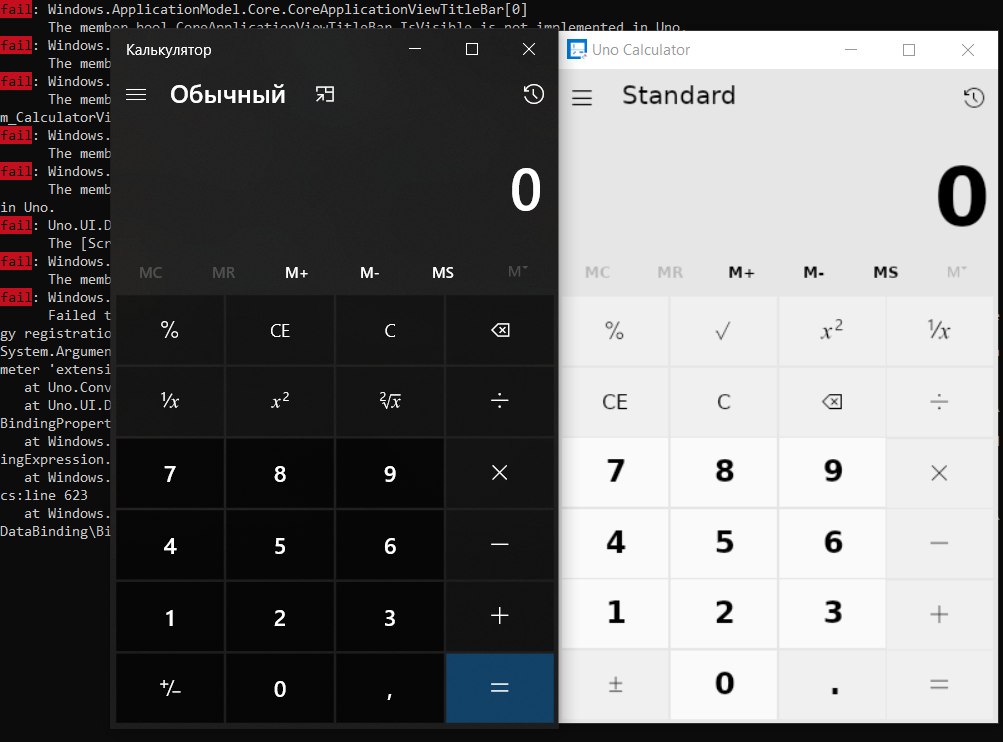The image size is (1003, 742).
Task: Click square root key in Калькулятор
Action: click(x=390, y=401)
